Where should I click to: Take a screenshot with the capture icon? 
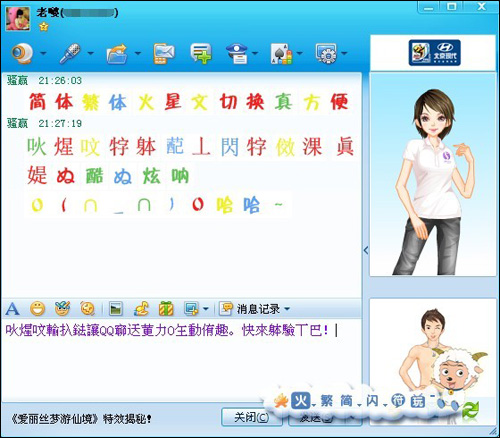[191, 309]
